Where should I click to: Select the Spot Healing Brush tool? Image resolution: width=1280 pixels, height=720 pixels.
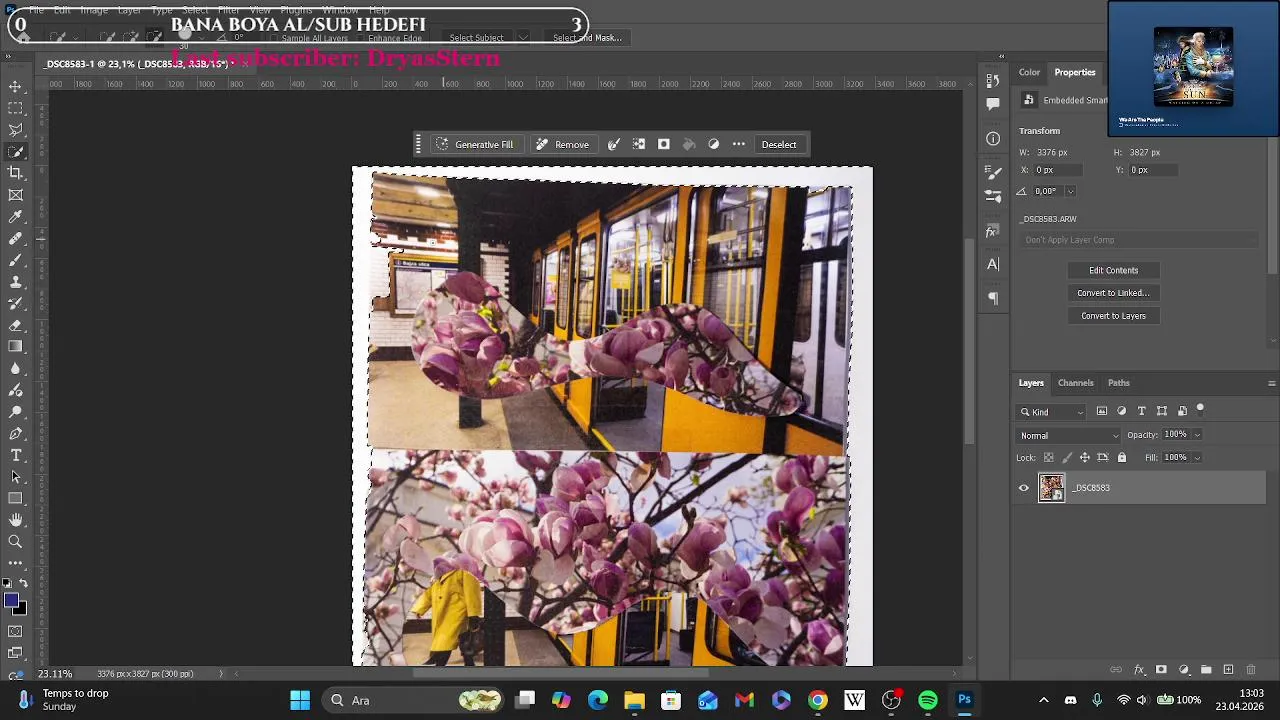click(x=16, y=239)
